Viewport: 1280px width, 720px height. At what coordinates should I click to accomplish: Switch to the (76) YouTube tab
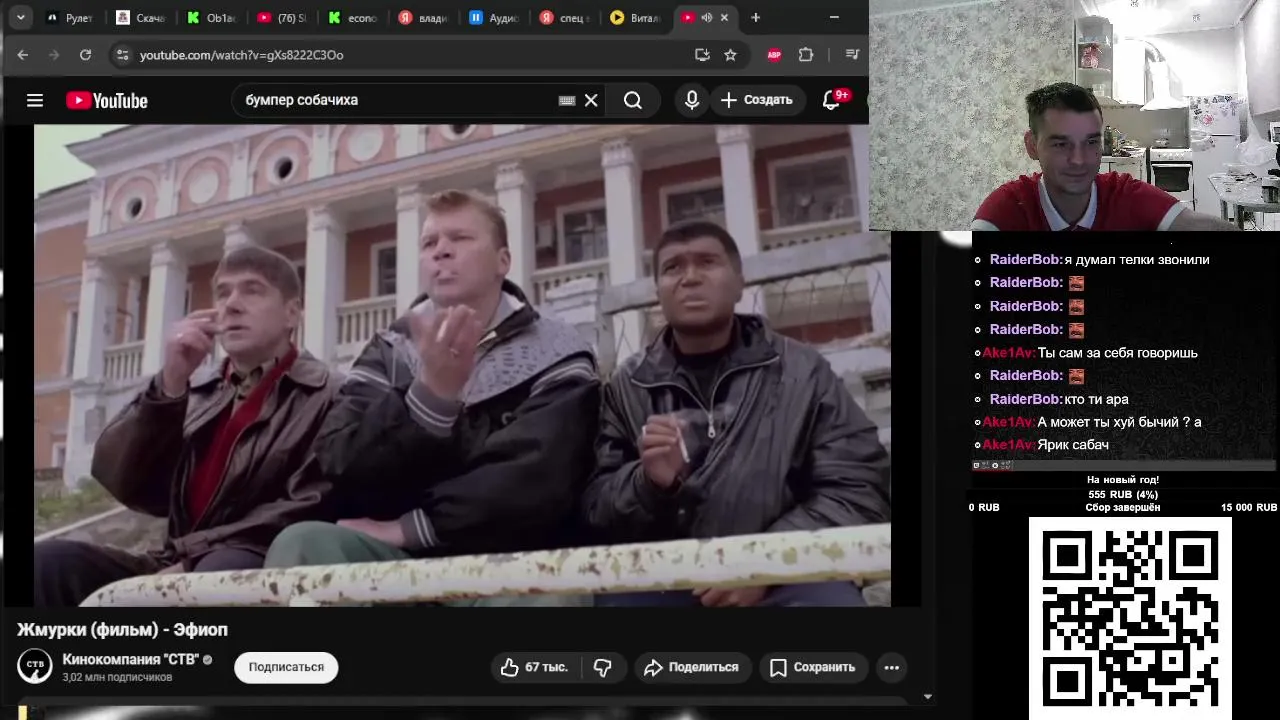click(x=281, y=18)
